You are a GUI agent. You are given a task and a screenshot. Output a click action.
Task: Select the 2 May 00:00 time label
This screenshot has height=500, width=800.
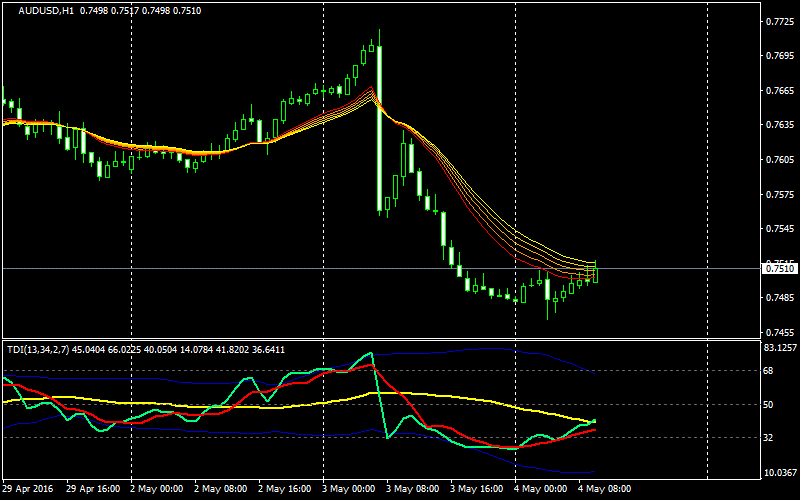click(156, 490)
